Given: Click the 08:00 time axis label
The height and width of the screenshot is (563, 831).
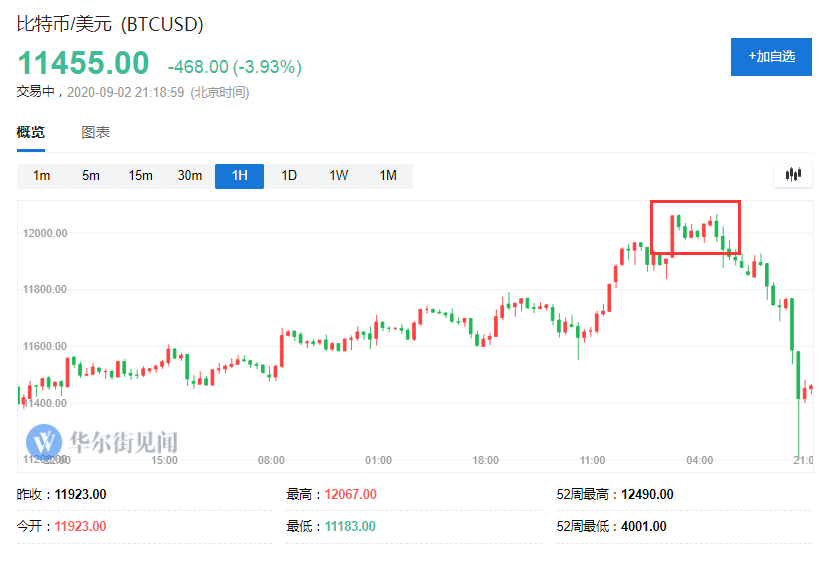Looking at the screenshot, I should [x=271, y=460].
